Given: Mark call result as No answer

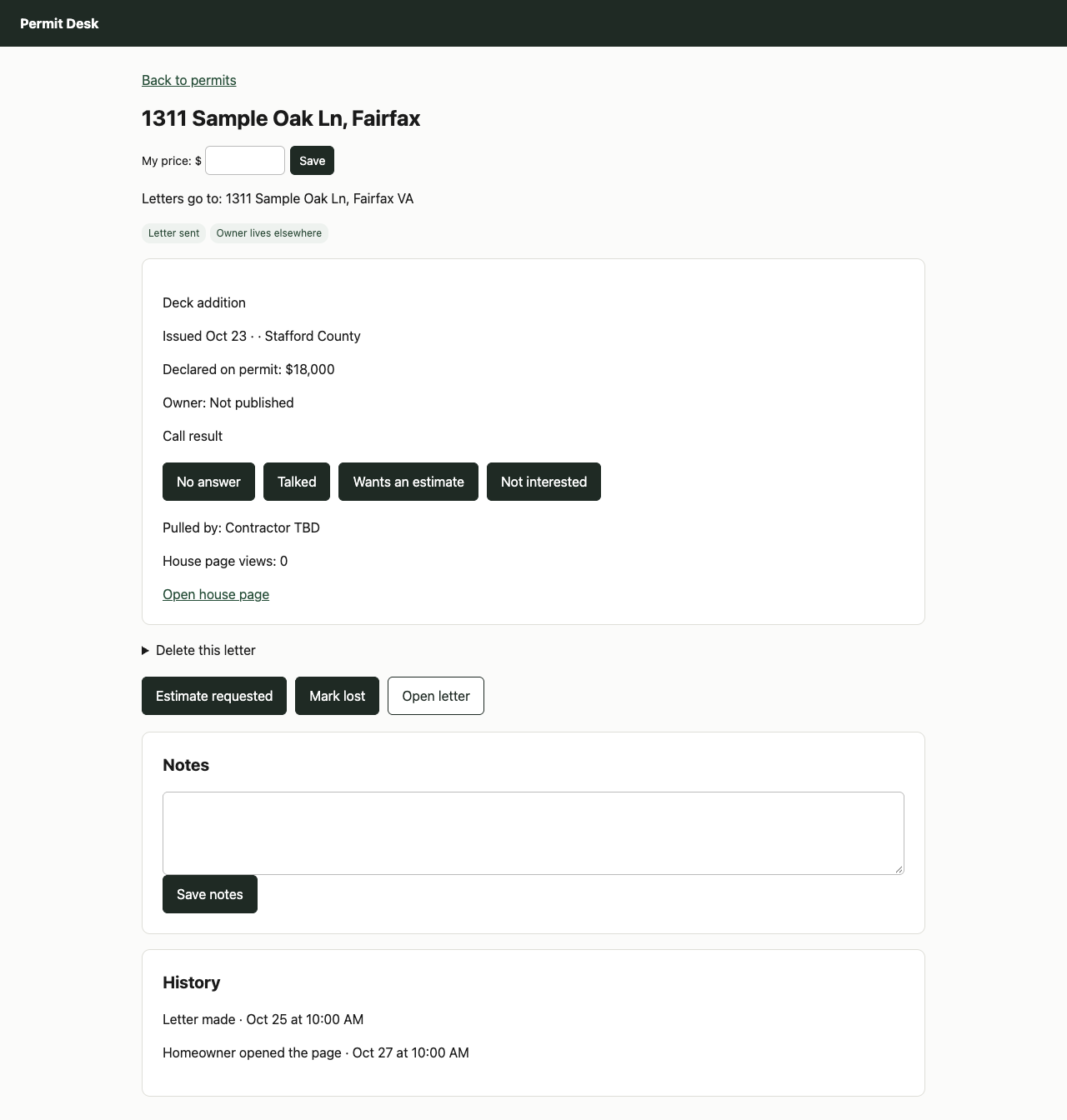Looking at the screenshot, I should 208,482.
